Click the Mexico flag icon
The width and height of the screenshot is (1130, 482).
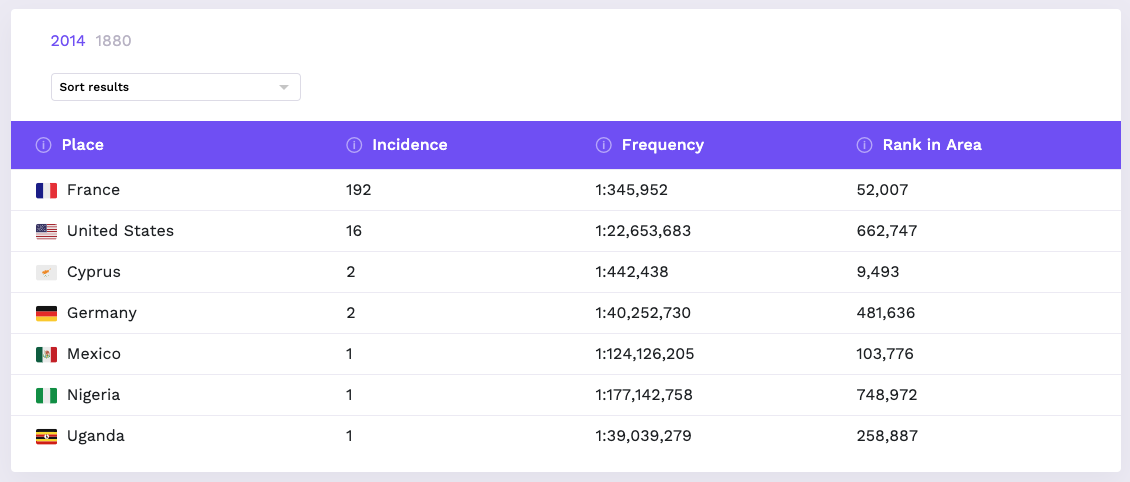pyautogui.click(x=46, y=354)
